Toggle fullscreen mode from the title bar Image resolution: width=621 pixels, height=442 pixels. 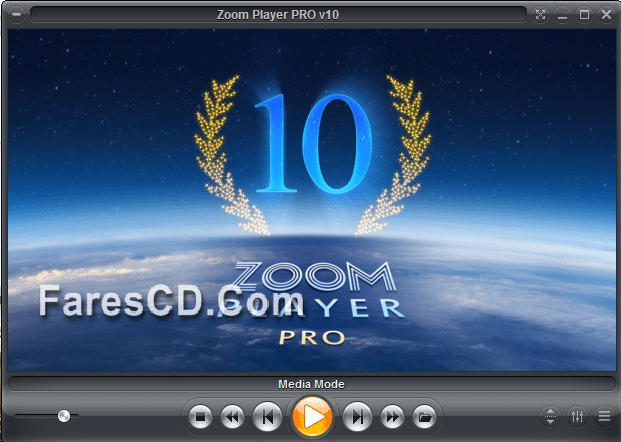(541, 14)
